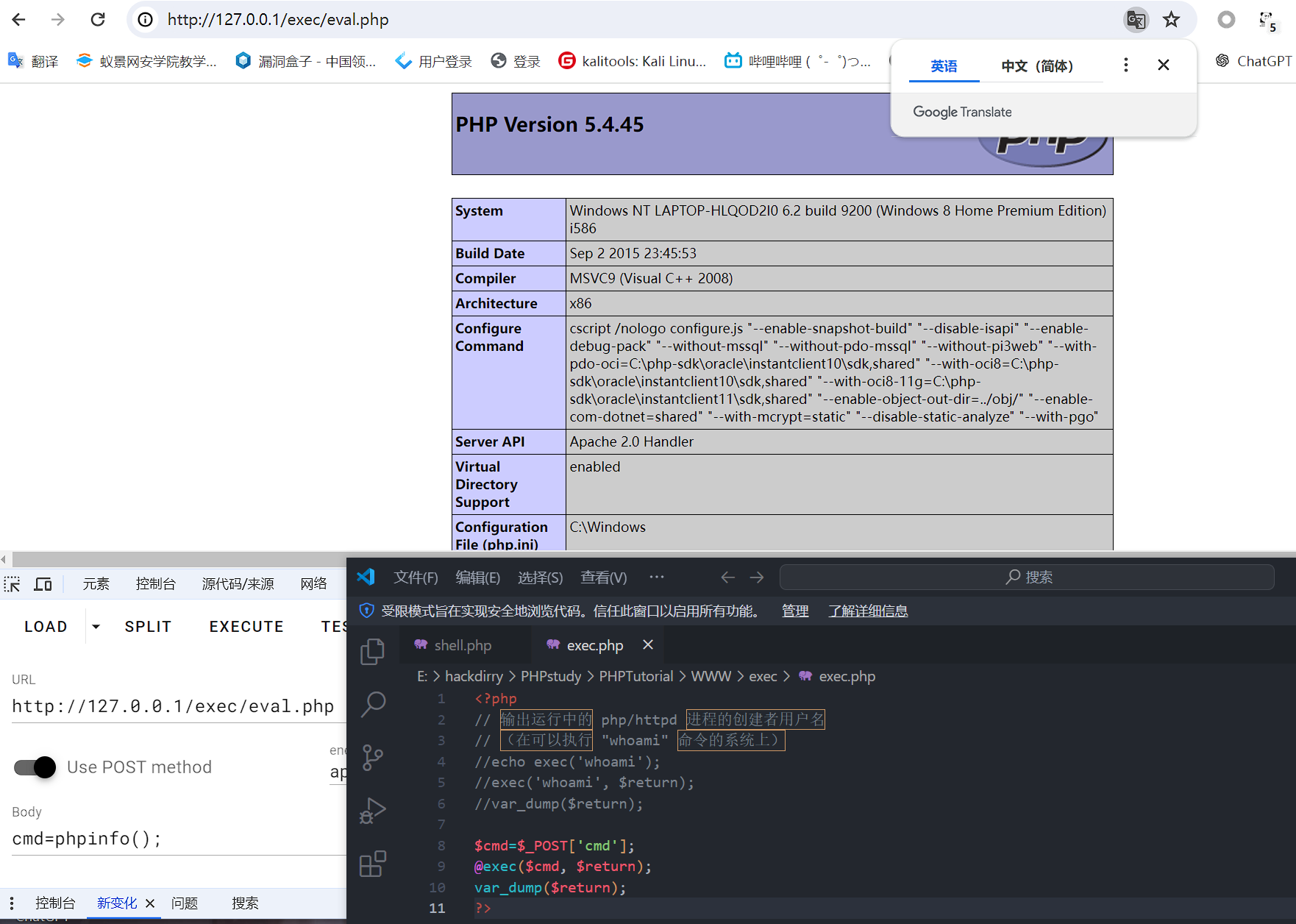Image resolution: width=1296 pixels, height=924 pixels.
Task: Click the VS Code 搜索 command center box
Action: (1027, 577)
